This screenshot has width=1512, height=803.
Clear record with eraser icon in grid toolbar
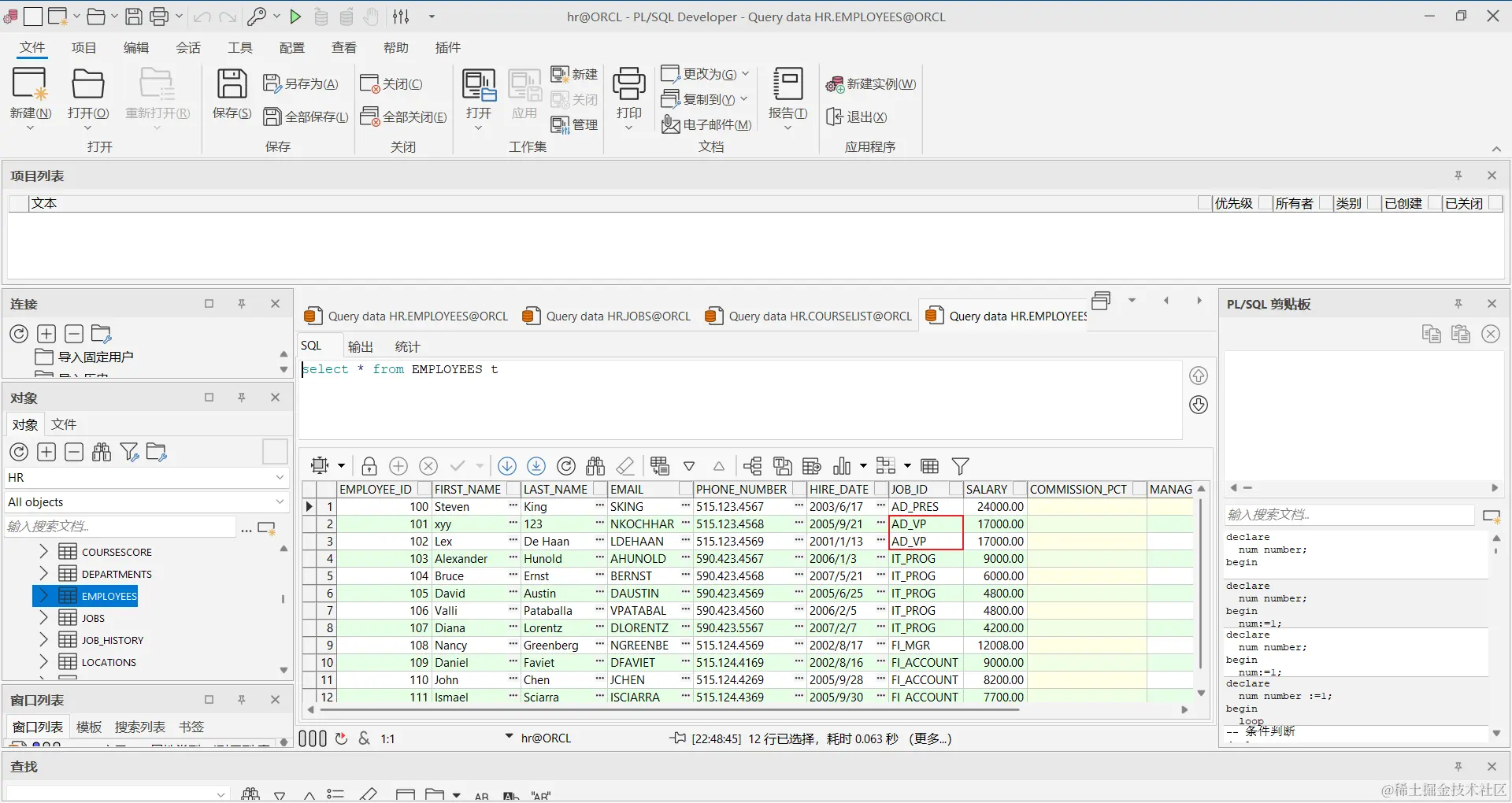point(625,466)
